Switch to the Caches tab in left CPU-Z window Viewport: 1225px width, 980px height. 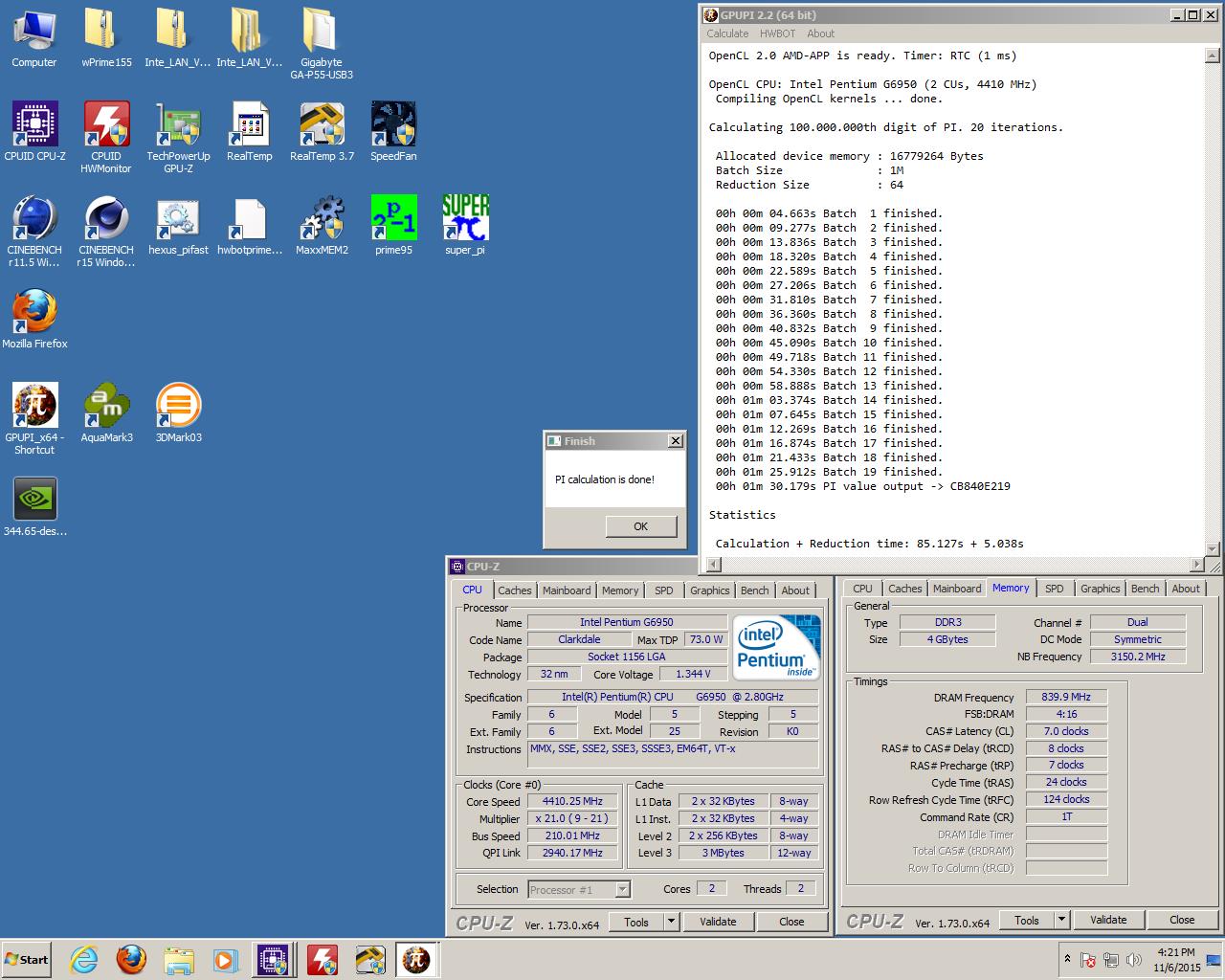coord(514,590)
